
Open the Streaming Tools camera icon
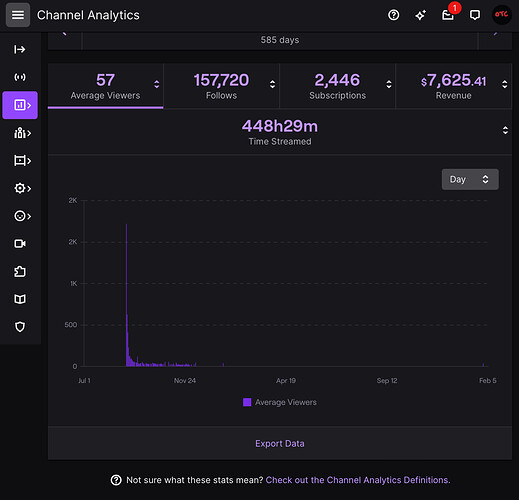(20, 244)
